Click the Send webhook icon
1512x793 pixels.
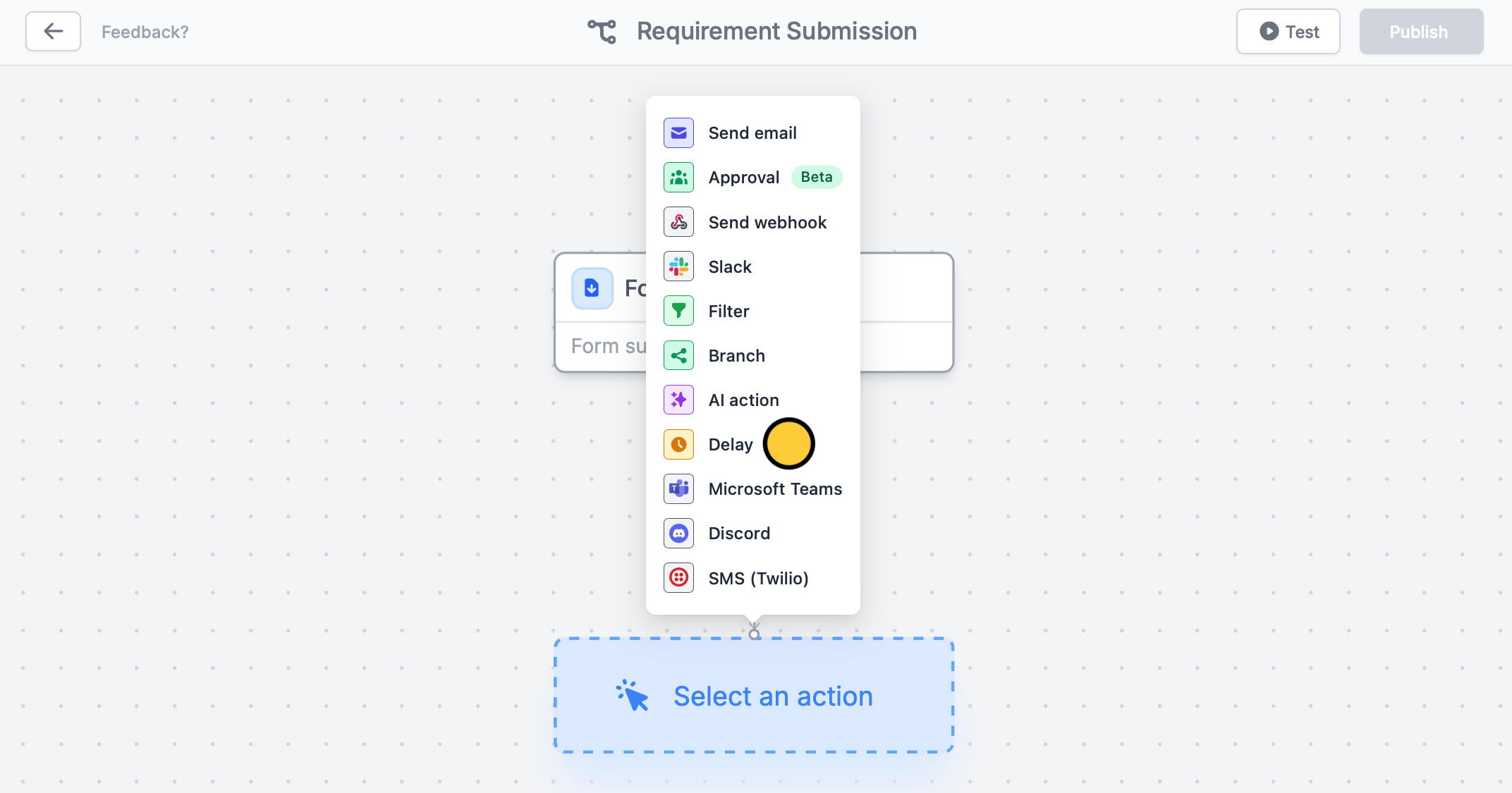click(678, 222)
